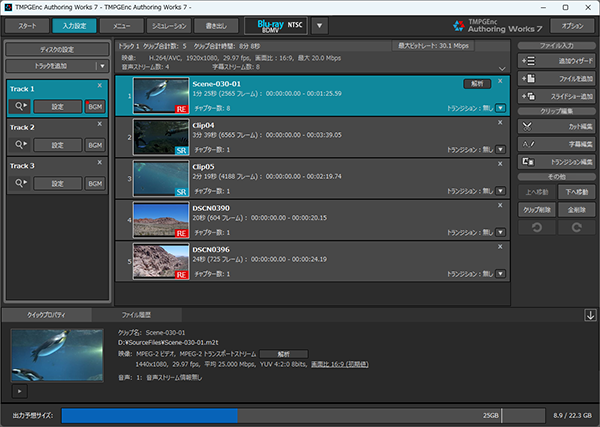The image size is (600, 427).
Task: Open Cut Edit (カット編集) scissors tool
Action: click(x=556, y=126)
